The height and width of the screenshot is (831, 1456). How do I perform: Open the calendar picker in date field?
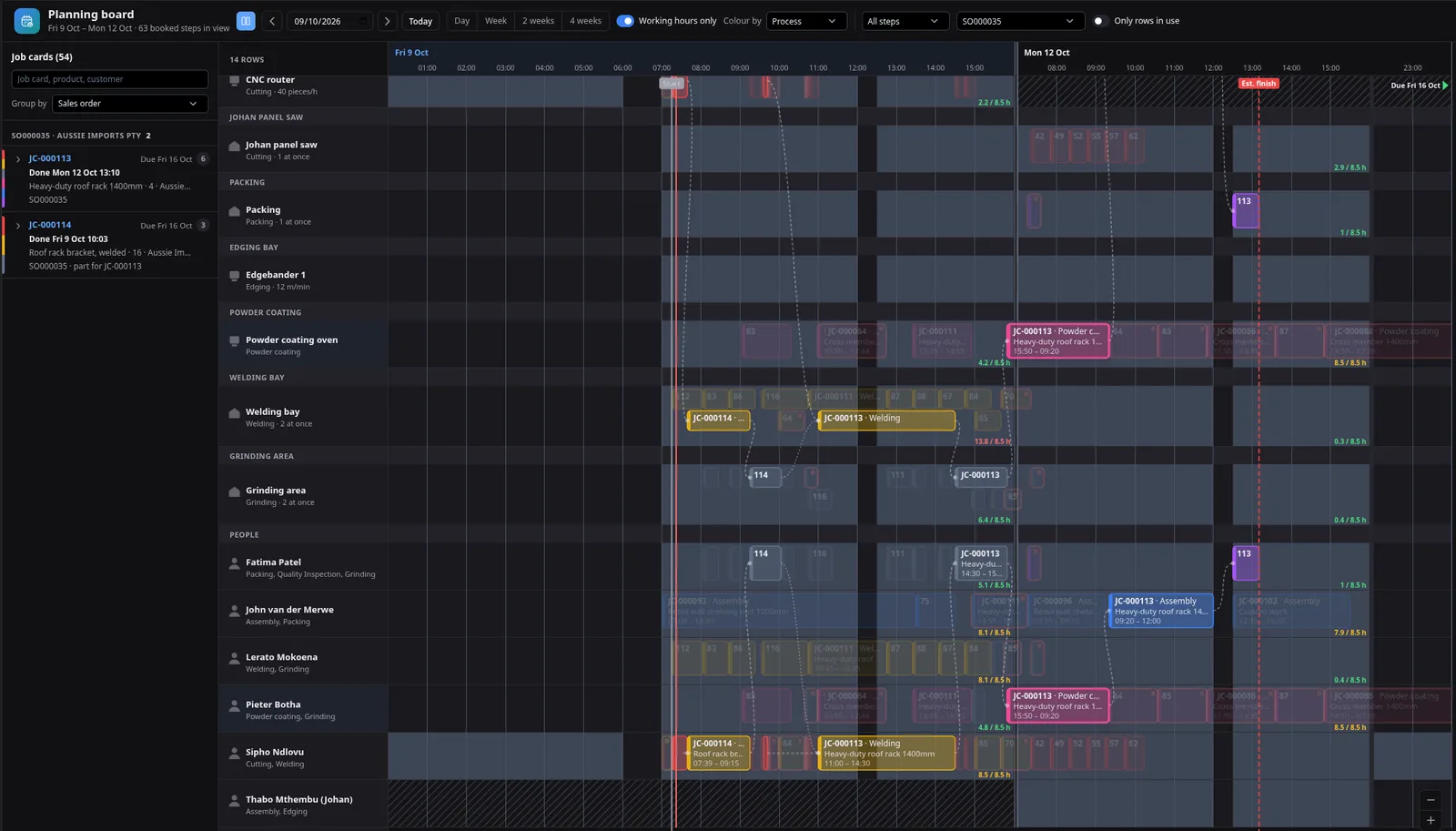362,21
